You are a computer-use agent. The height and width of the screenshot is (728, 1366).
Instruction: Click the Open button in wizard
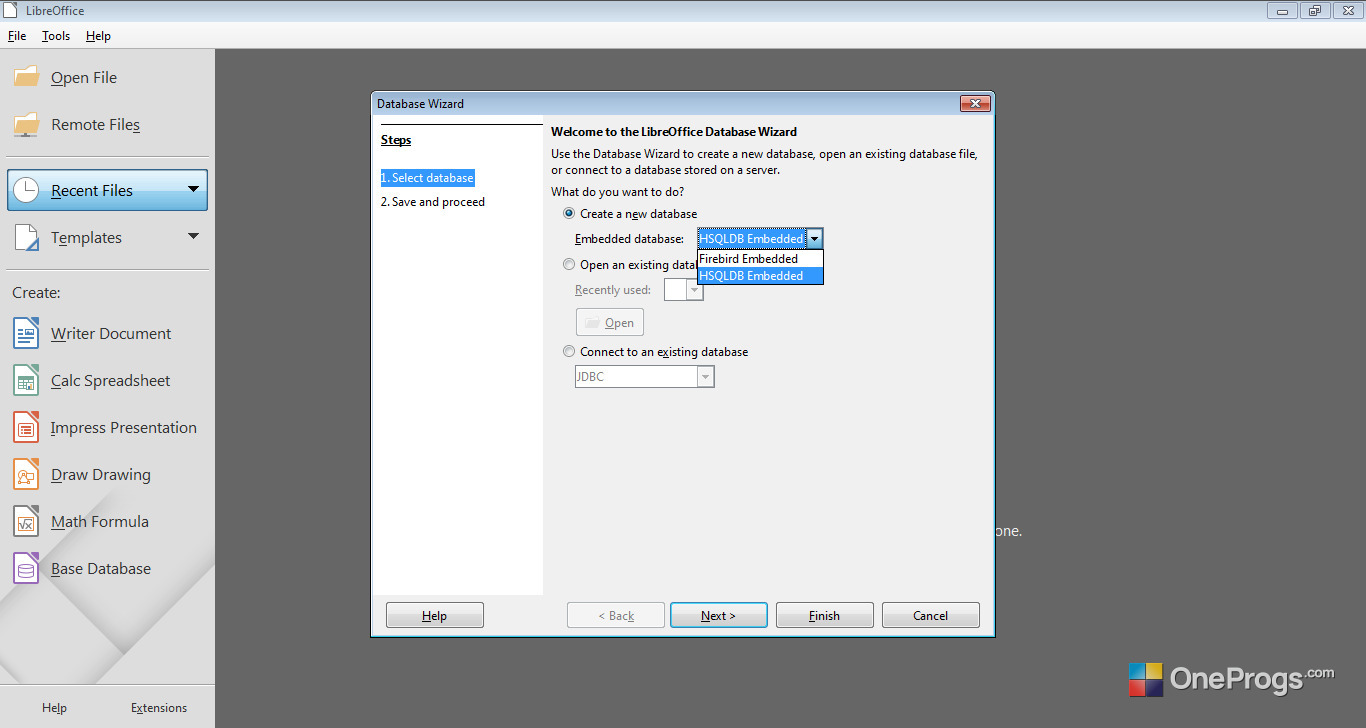tap(610, 322)
